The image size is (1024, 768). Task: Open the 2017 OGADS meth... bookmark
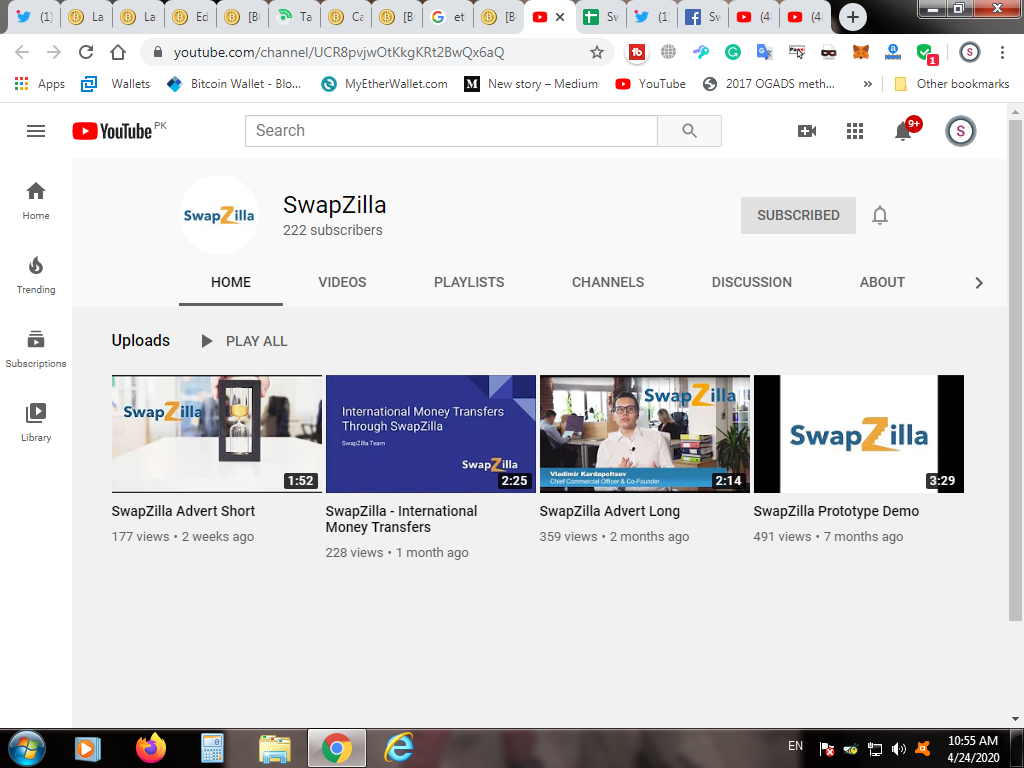point(769,84)
